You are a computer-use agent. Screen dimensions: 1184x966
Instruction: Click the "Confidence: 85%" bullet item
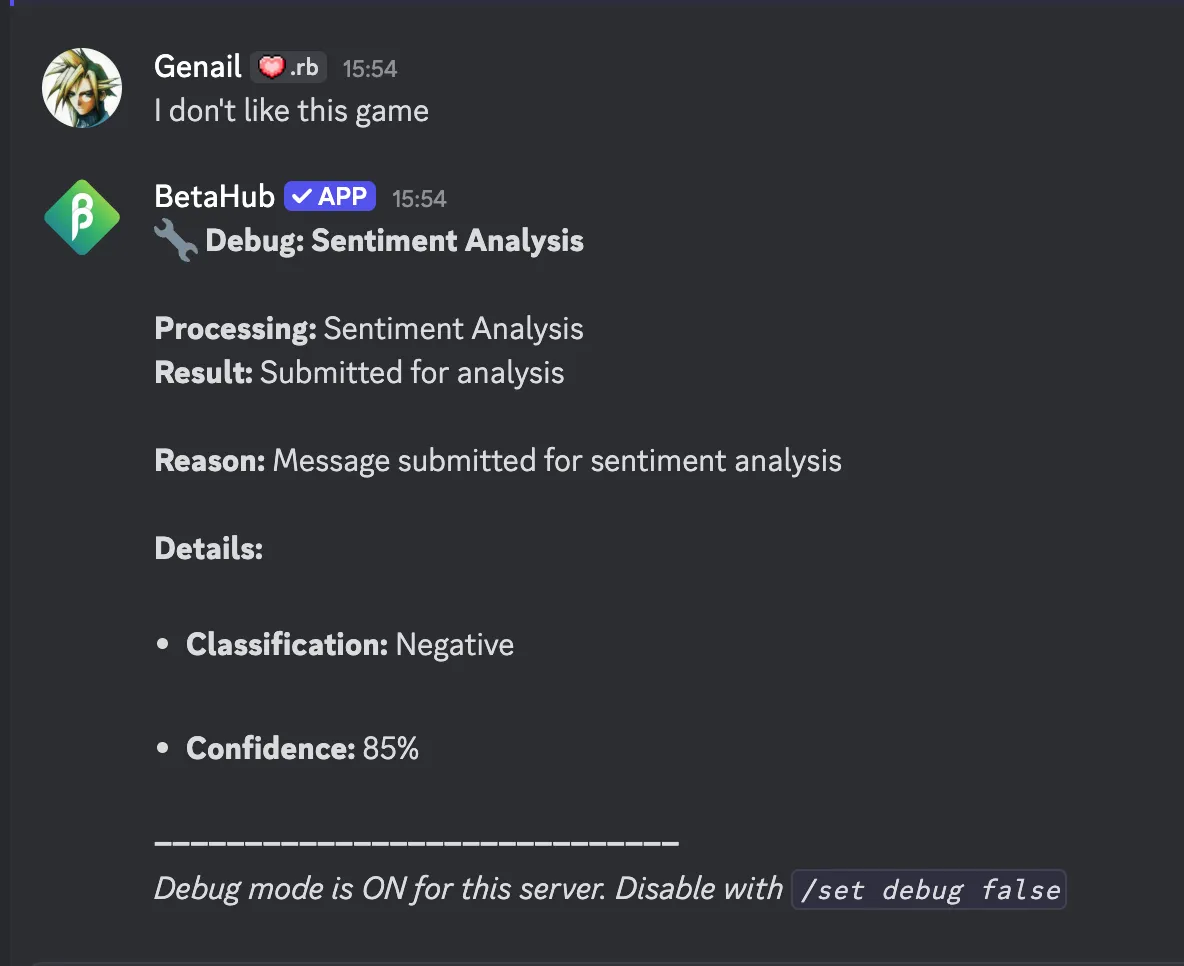(x=302, y=749)
